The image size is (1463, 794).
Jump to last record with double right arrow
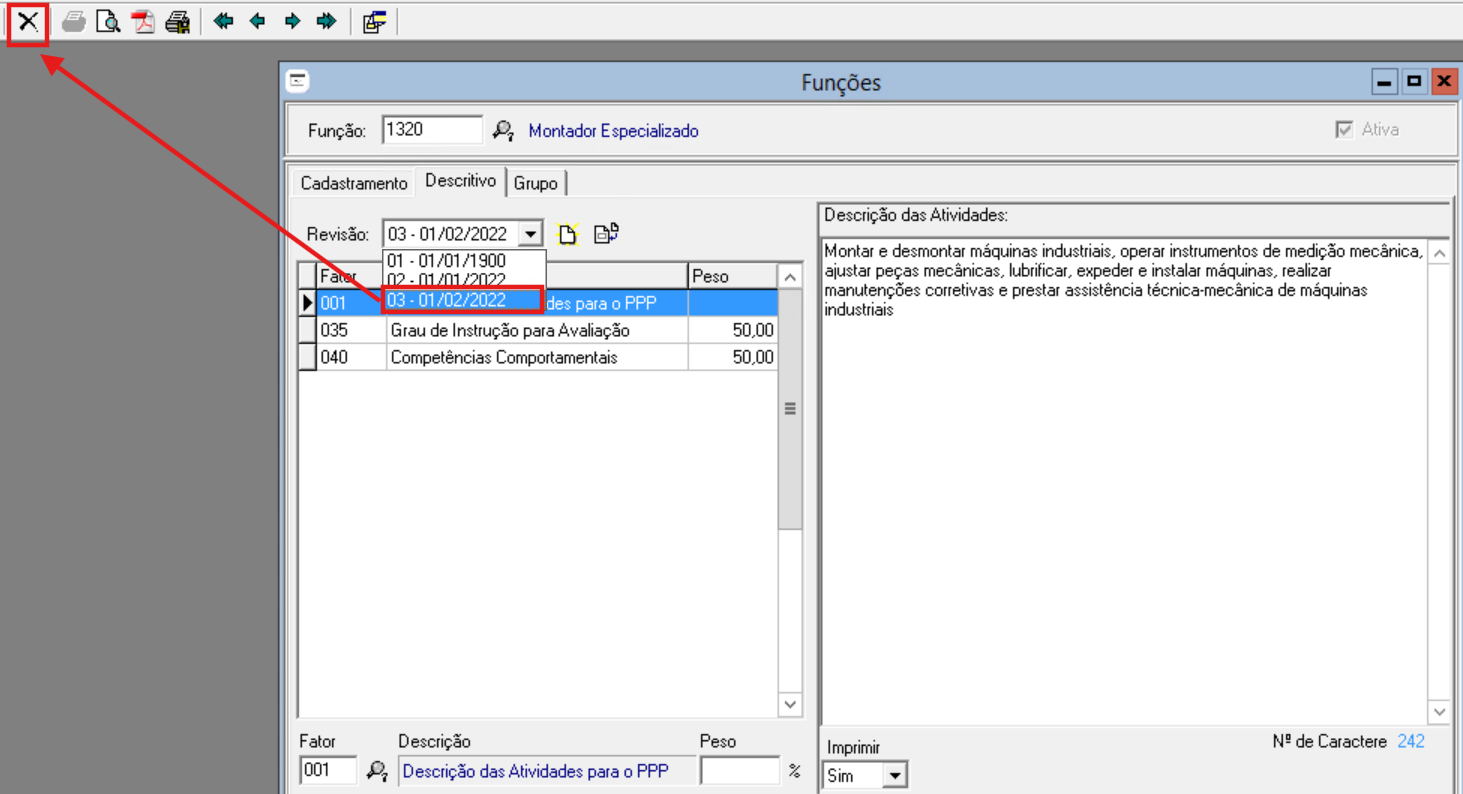click(x=326, y=22)
